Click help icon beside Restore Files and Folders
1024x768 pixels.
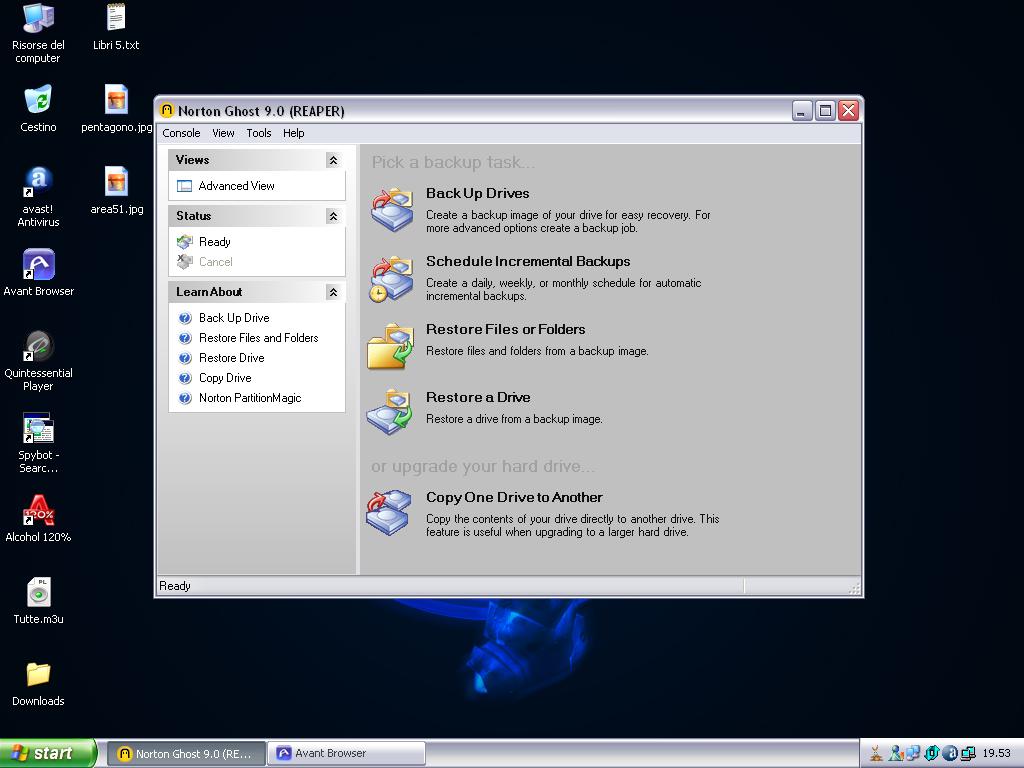[185, 338]
